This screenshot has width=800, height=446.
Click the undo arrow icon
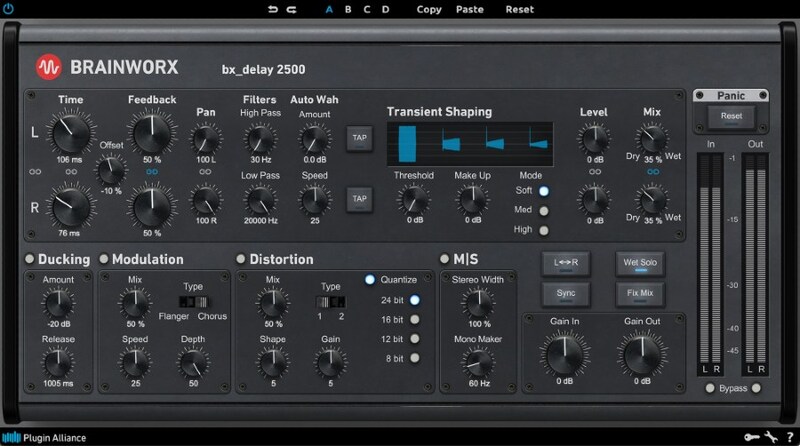274,9
